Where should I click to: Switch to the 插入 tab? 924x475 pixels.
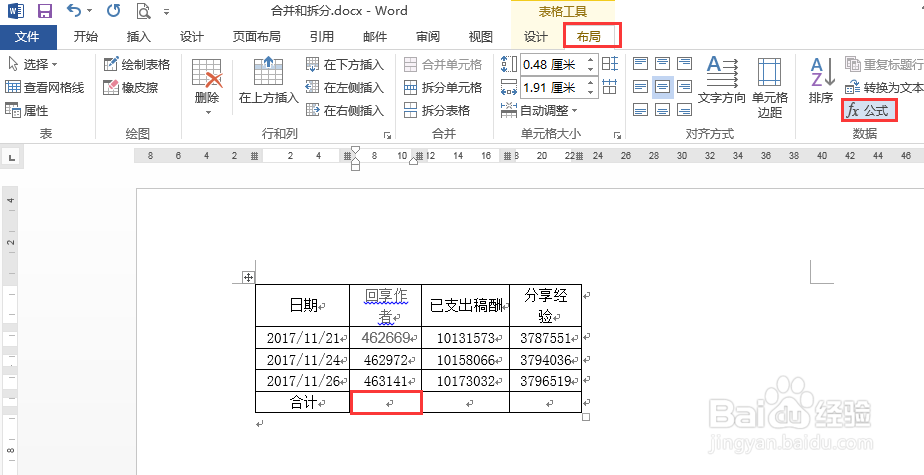[x=139, y=37]
